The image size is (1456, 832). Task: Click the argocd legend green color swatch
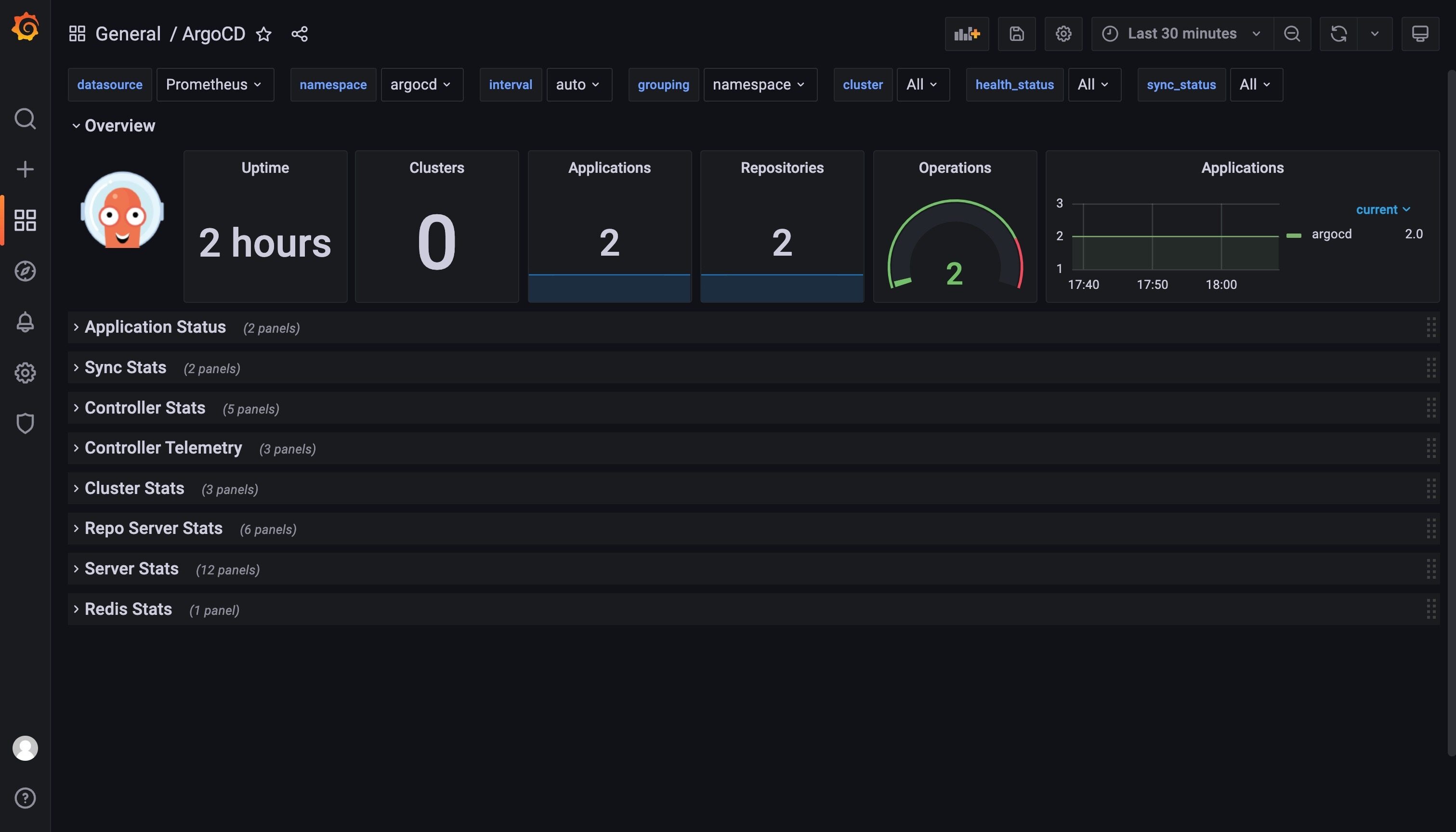(1294, 235)
